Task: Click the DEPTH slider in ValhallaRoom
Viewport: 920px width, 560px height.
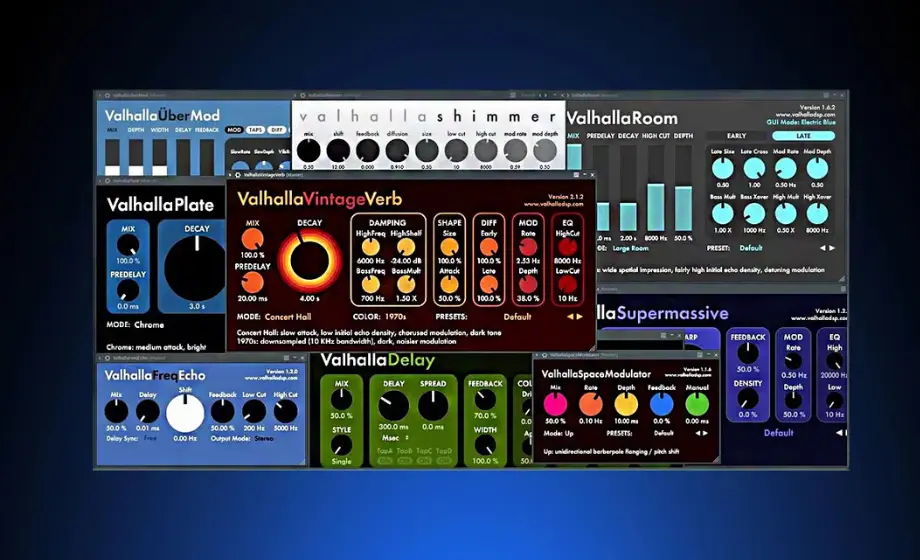Action: (x=683, y=188)
